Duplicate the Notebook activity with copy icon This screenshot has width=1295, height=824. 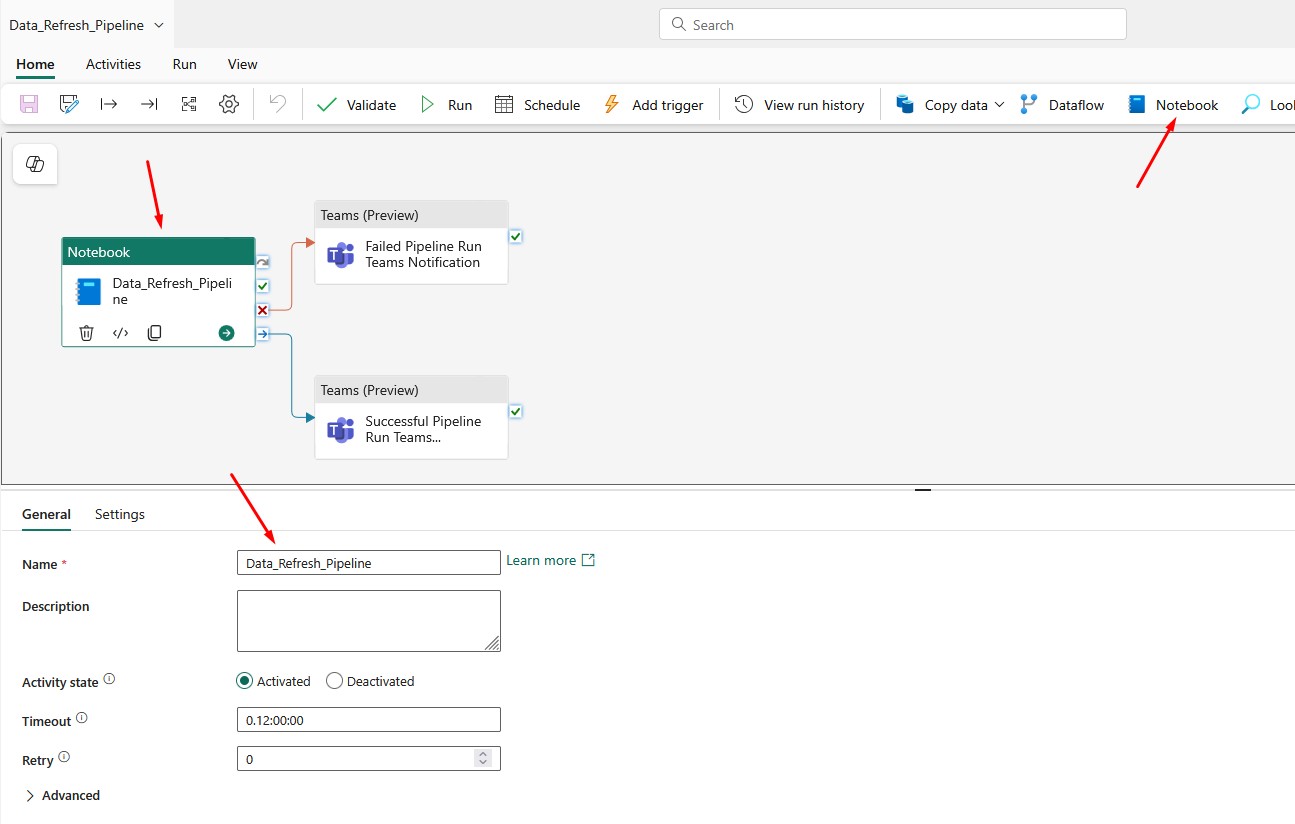(154, 333)
